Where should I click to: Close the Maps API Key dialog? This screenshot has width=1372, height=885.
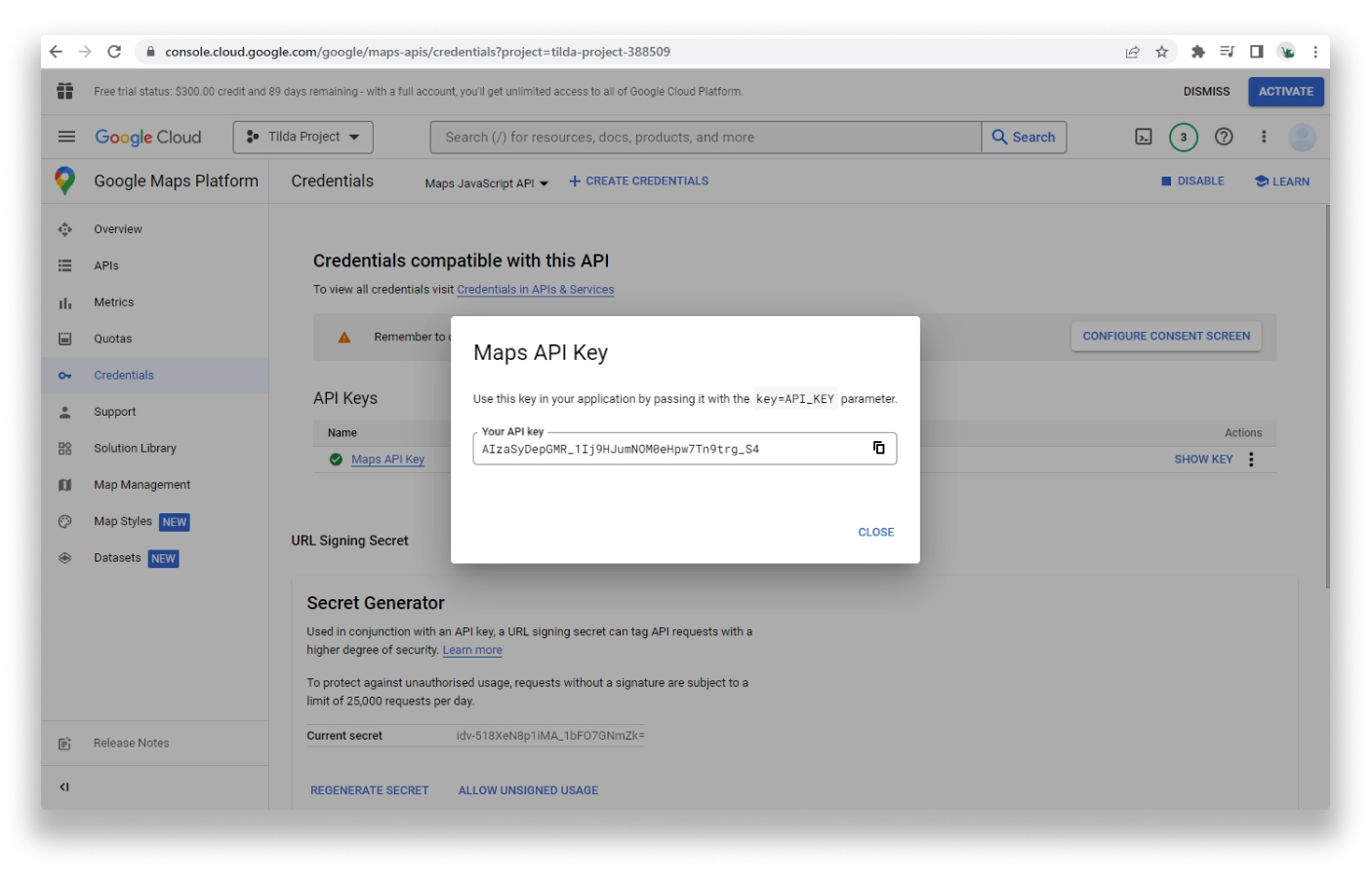coord(875,533)
